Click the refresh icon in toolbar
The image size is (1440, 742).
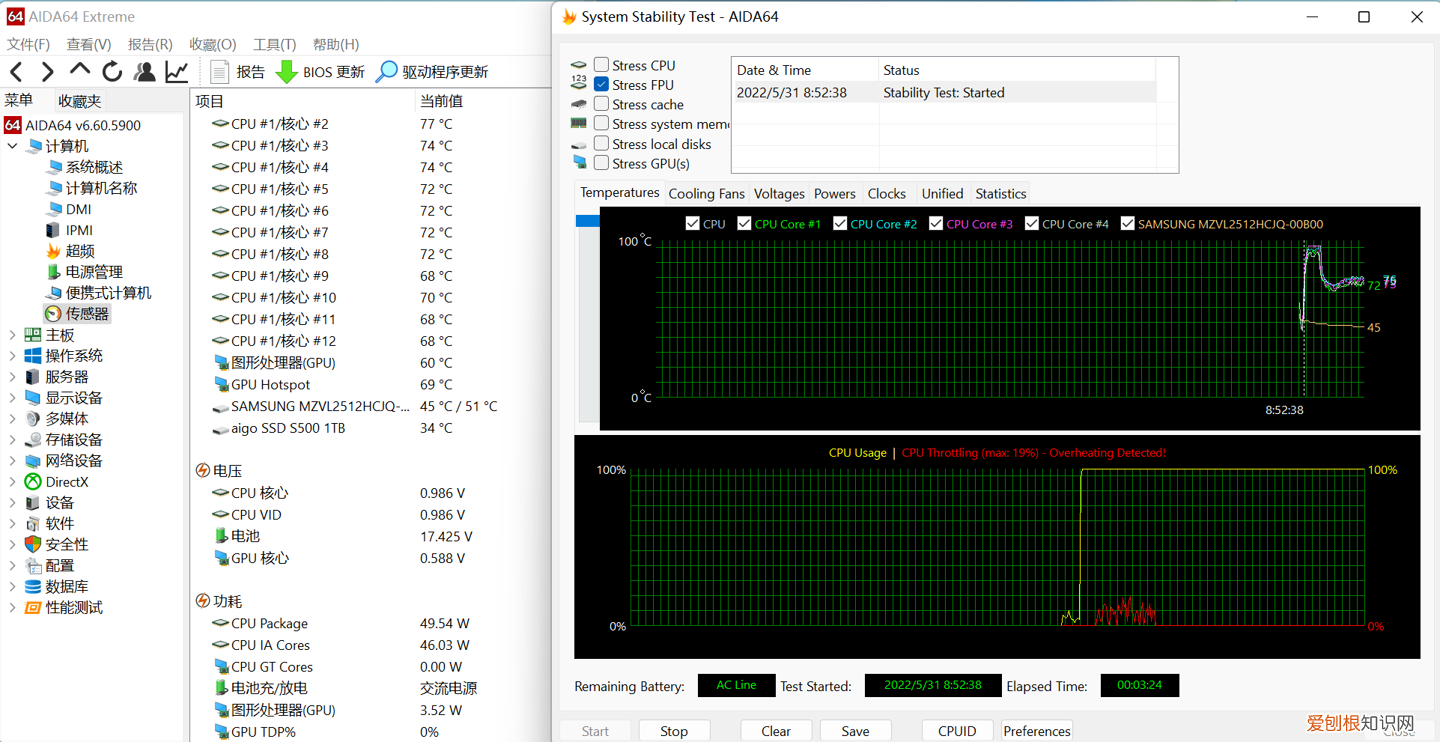click(112, 71)
